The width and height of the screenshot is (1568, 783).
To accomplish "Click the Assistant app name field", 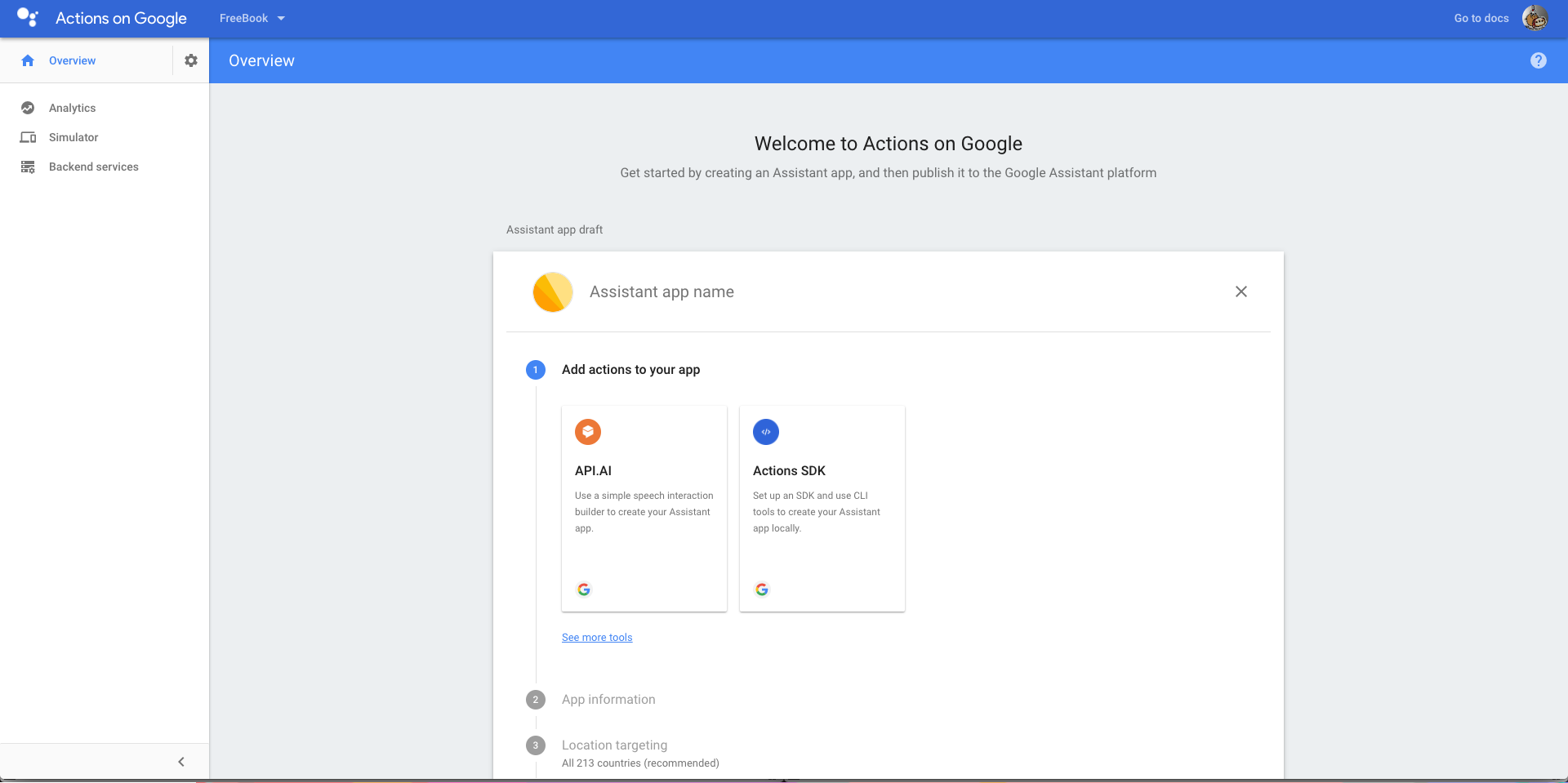I will pos(661,291).
